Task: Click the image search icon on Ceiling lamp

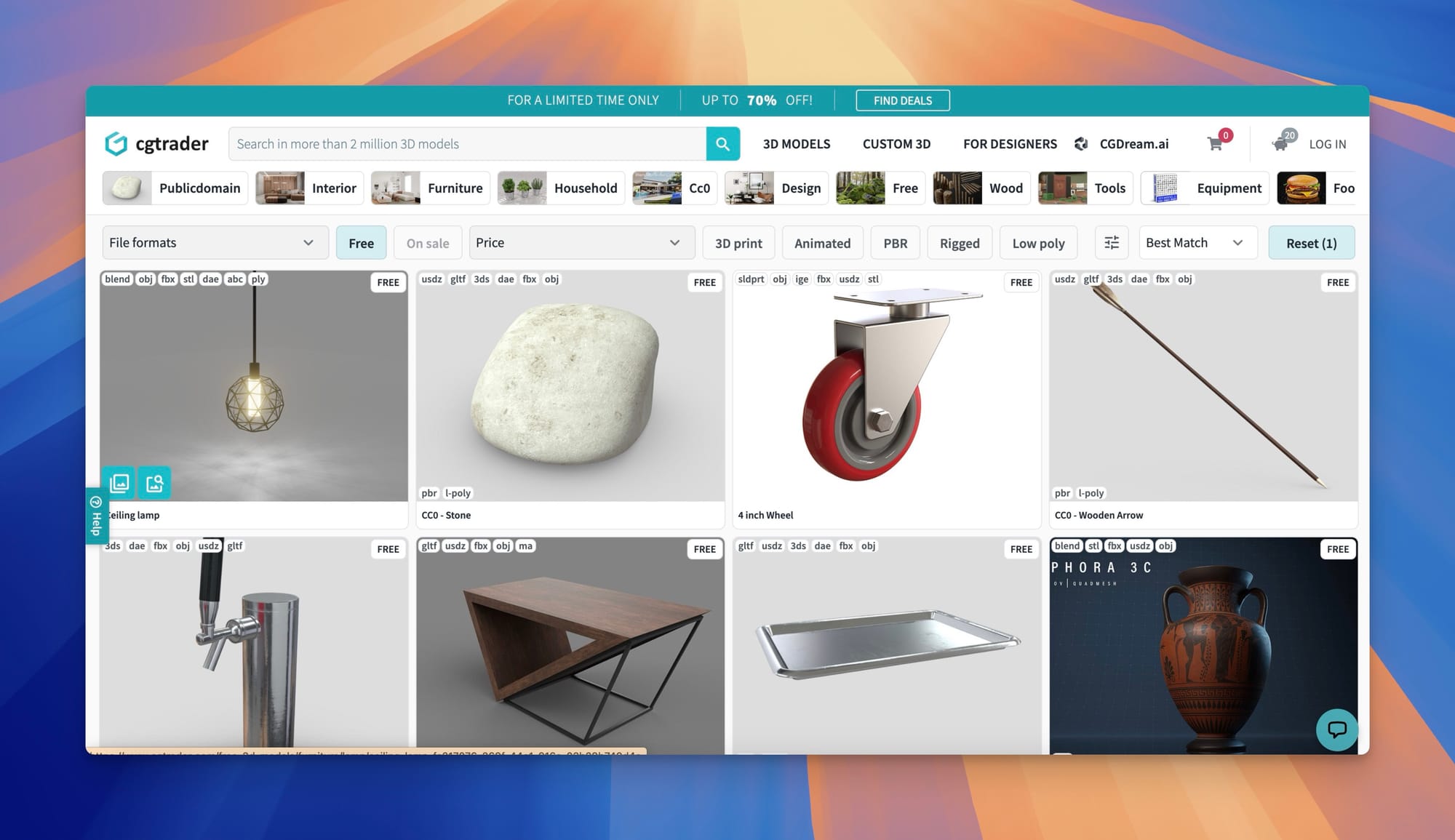Action: (154, 483)
